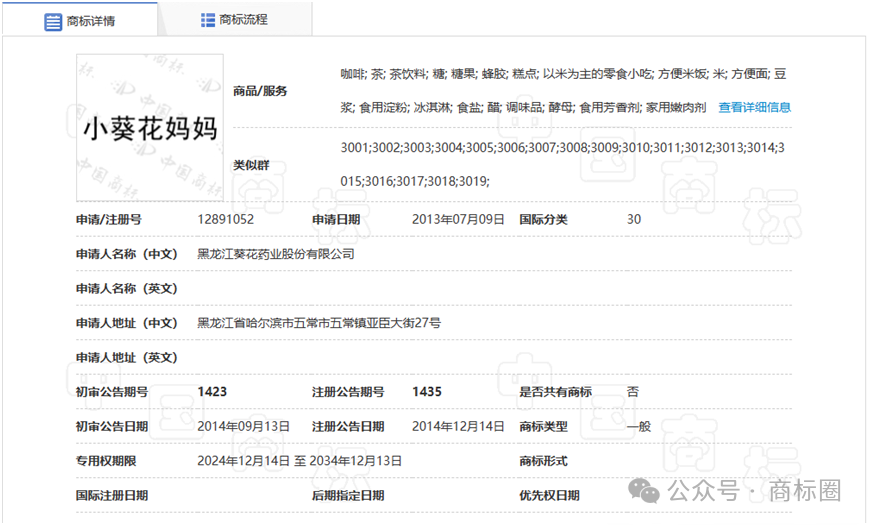Screen dimensions: 869x525
Task: Click the goods list beginning with 咖啡; 茶
Action: [563, 74]
